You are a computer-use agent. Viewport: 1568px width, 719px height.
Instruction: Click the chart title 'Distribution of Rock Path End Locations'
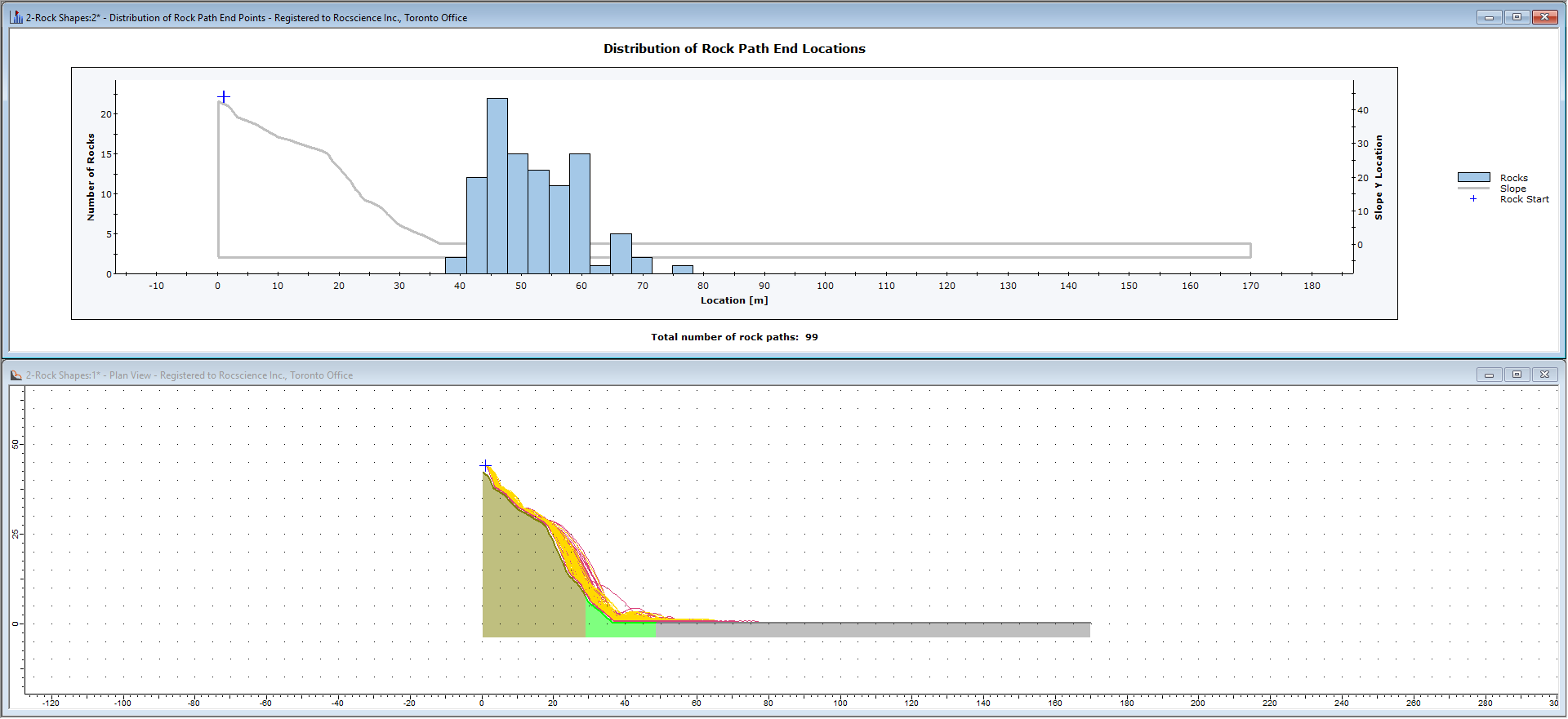pyautogui.click(x=734, y=49)
